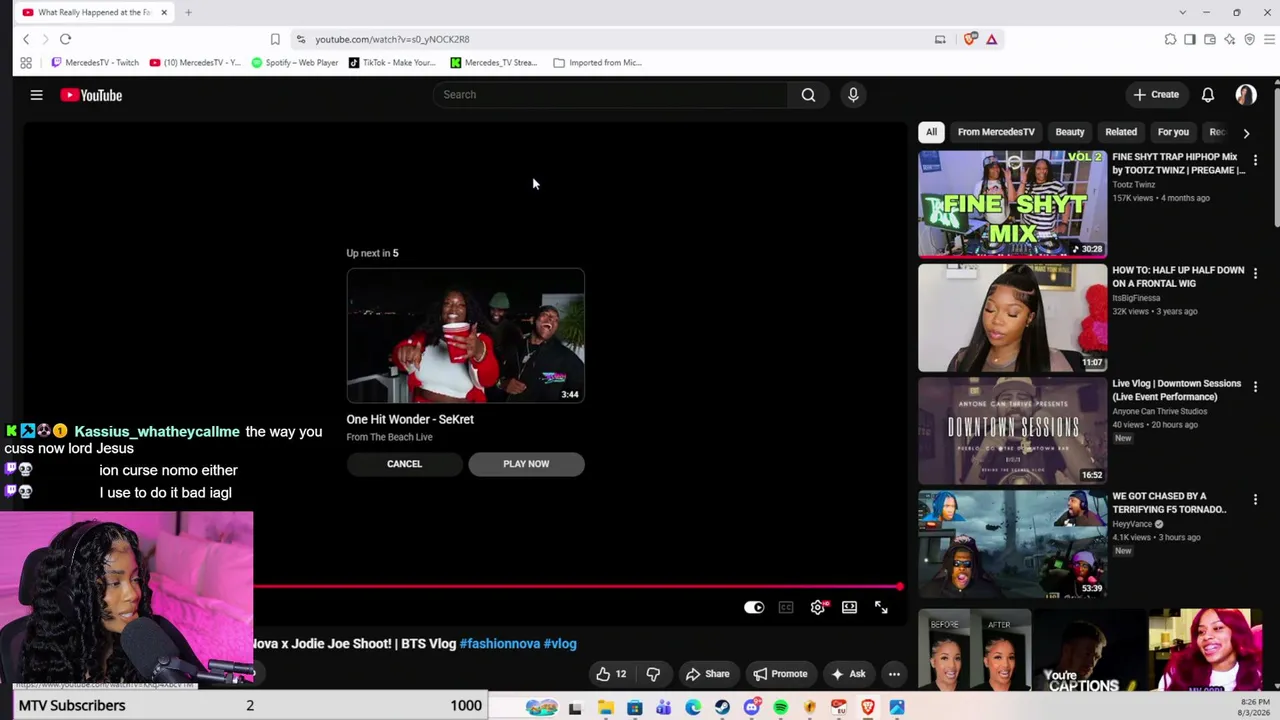Promote this video

tap(780, 674)
